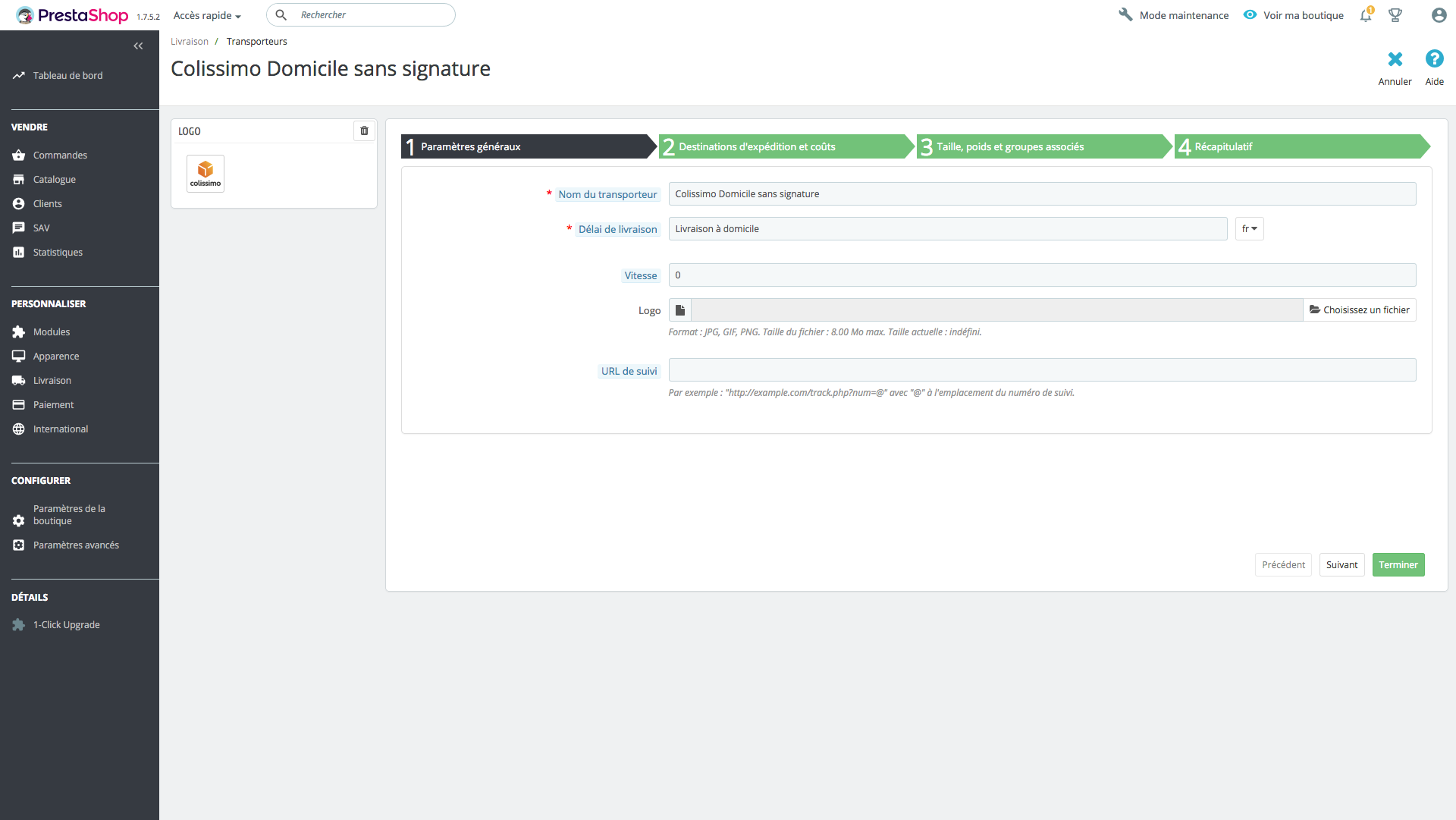Open the fr language dropdown
The width and height of the screenshot is (1456, 820).
tap(1249, 229)
